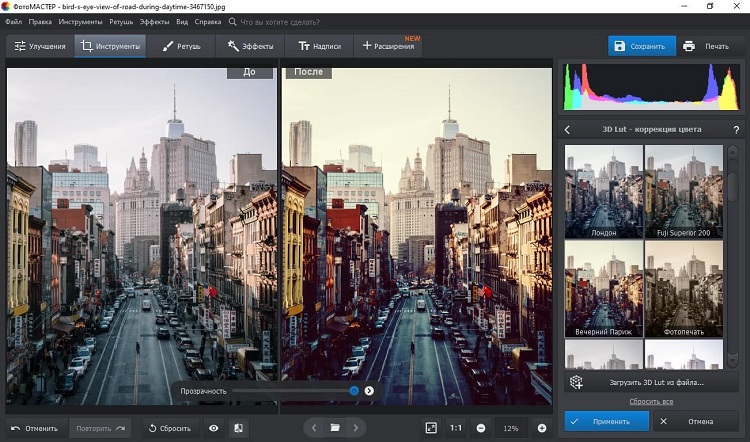Toggle the before/after comparison view icon
This screenshot has width=750, height=442.
pyautogui.click(x=239, y=428)
